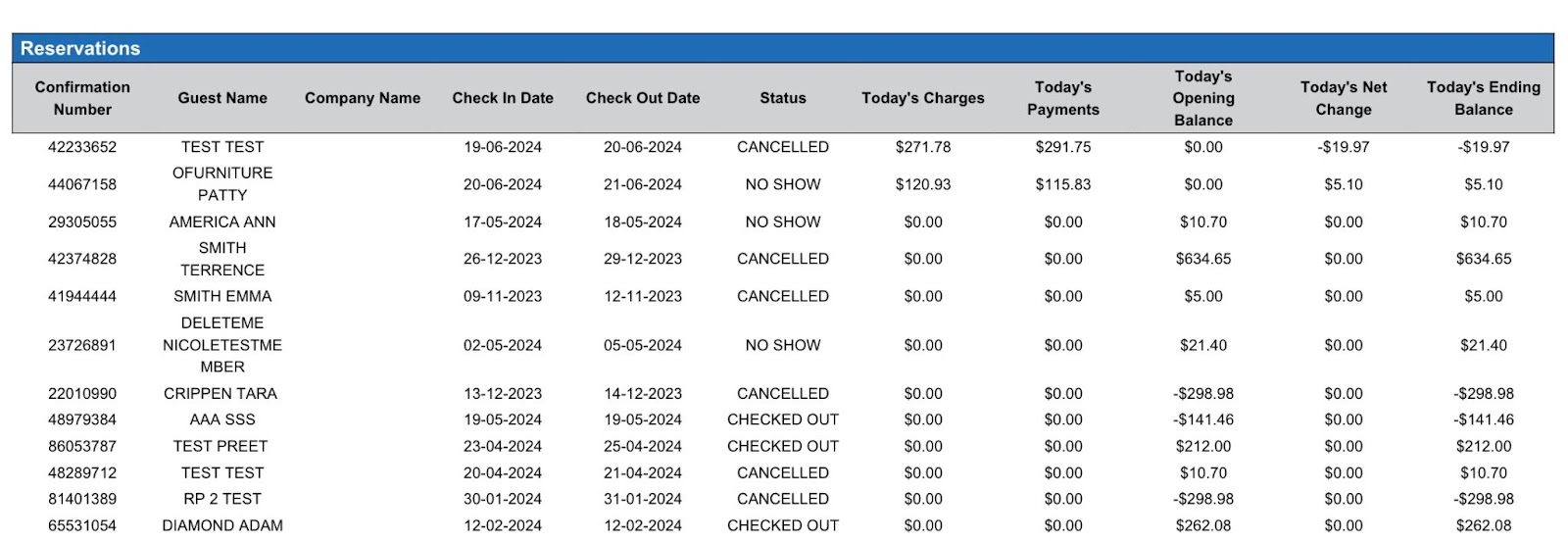Click the Guest Name column header

click(x=222, y=98)
